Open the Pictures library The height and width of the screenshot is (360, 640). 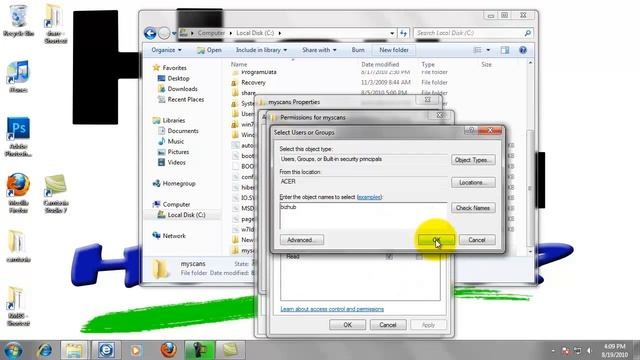point(178,152)
